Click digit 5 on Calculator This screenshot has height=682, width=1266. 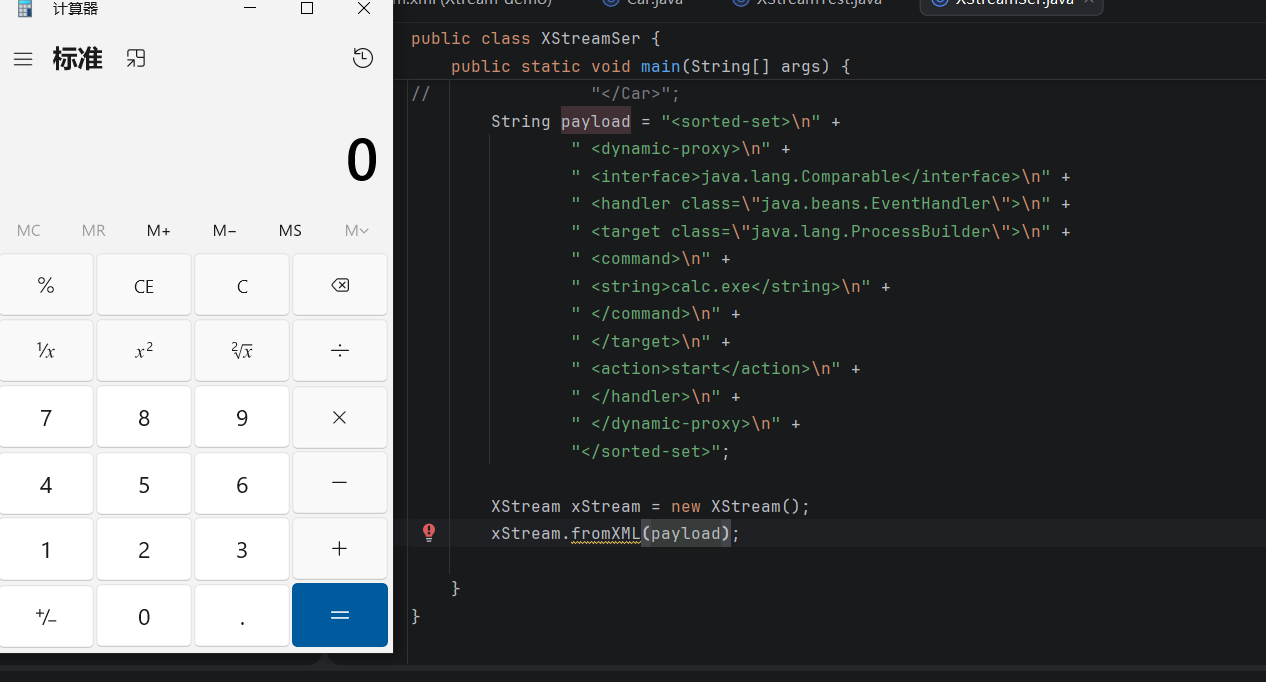[144, 483]
